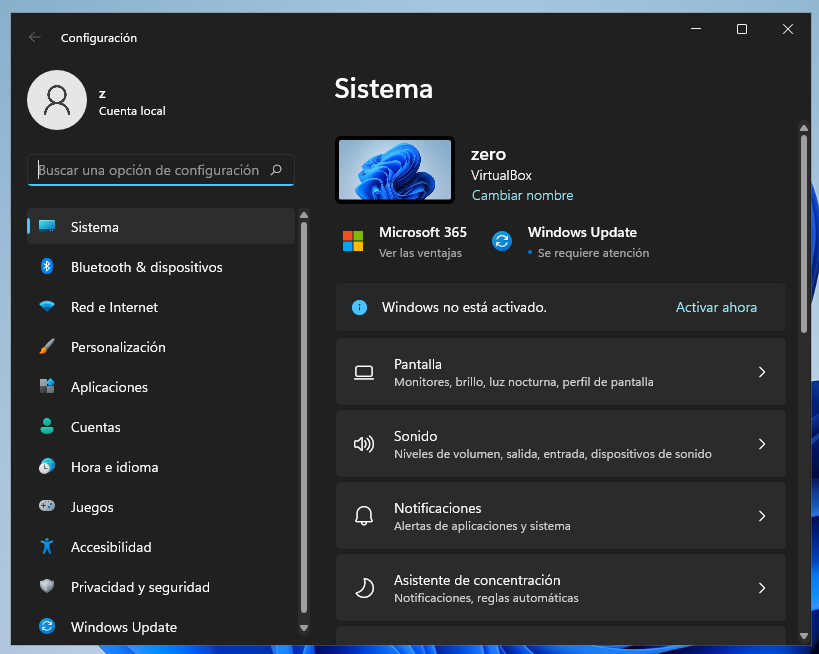Click the paintbrush Personalización icon

coord(47,346)
